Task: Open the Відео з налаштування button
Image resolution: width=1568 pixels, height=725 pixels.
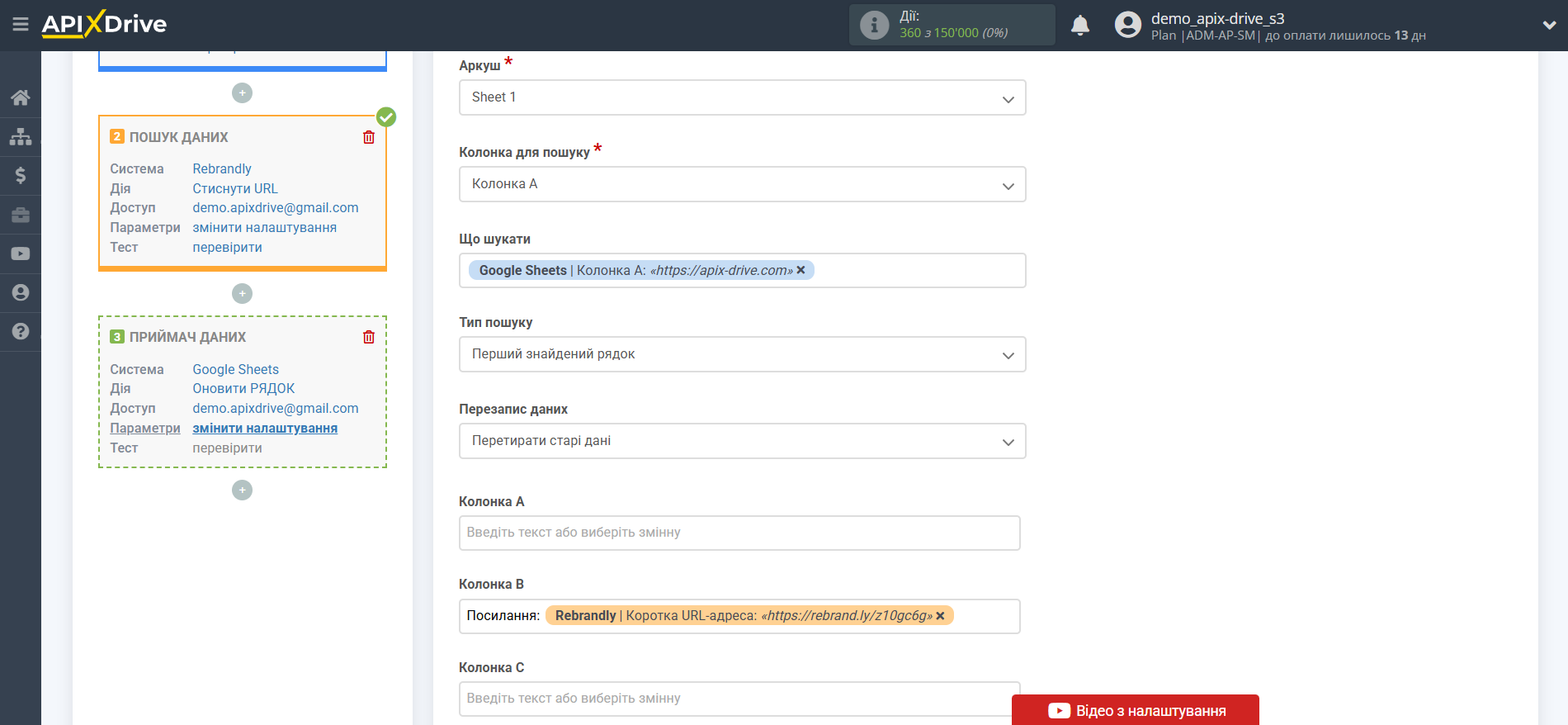Action: 1136,710
